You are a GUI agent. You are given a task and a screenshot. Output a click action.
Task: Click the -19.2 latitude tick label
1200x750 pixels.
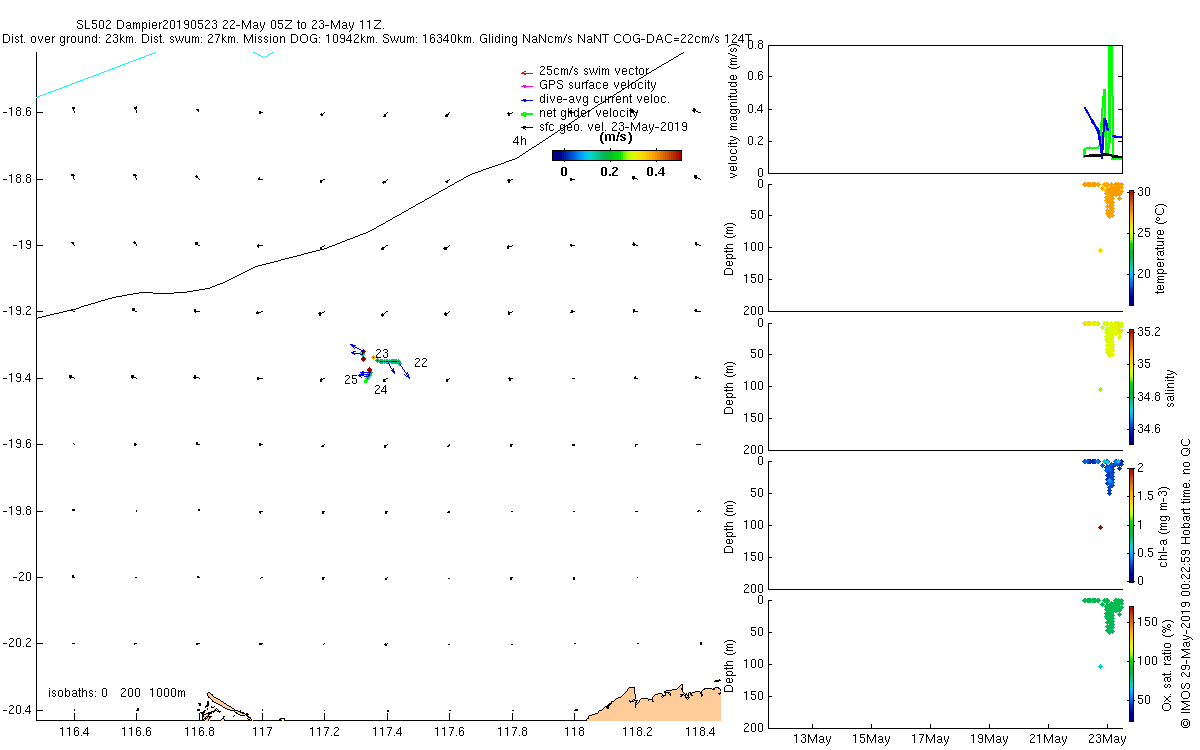click(17, 311)
